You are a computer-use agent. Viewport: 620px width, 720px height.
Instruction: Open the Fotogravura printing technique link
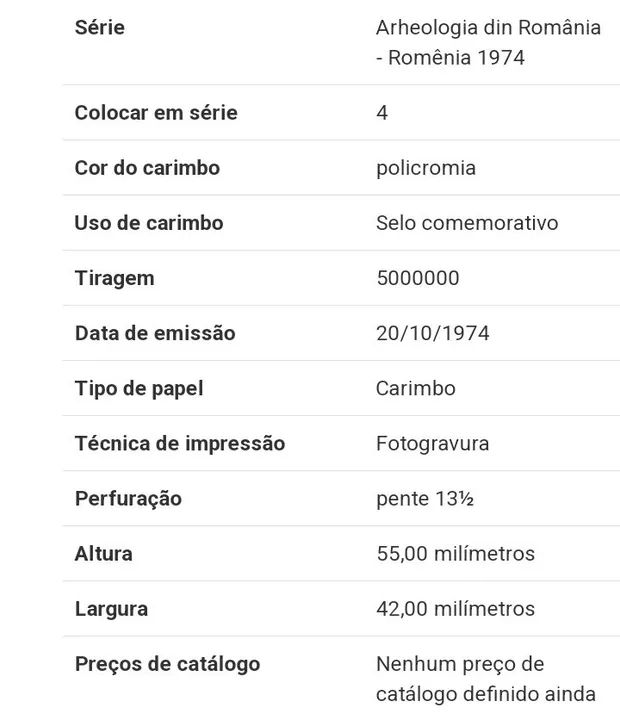(433, 443)
